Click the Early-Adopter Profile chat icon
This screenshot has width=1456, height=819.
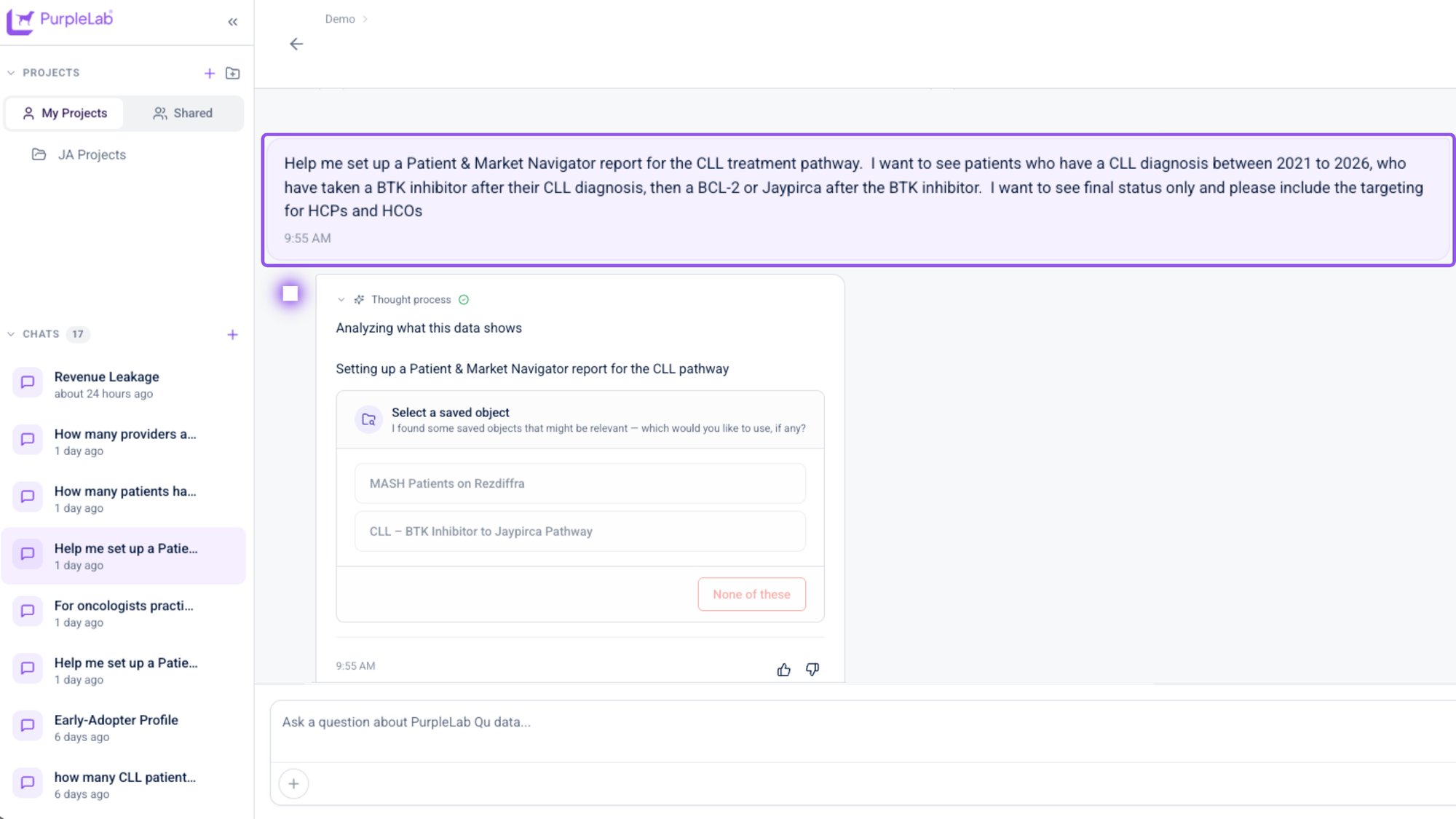click(28, 725)
